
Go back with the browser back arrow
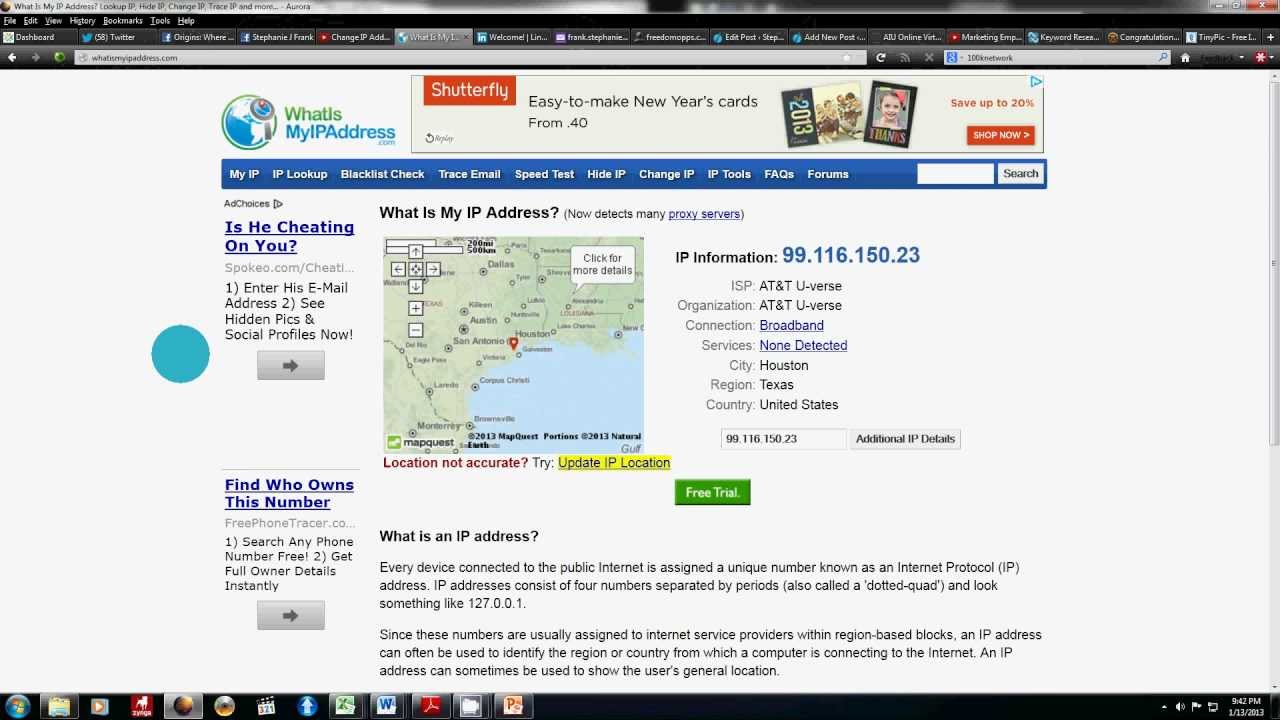point(12,57)
